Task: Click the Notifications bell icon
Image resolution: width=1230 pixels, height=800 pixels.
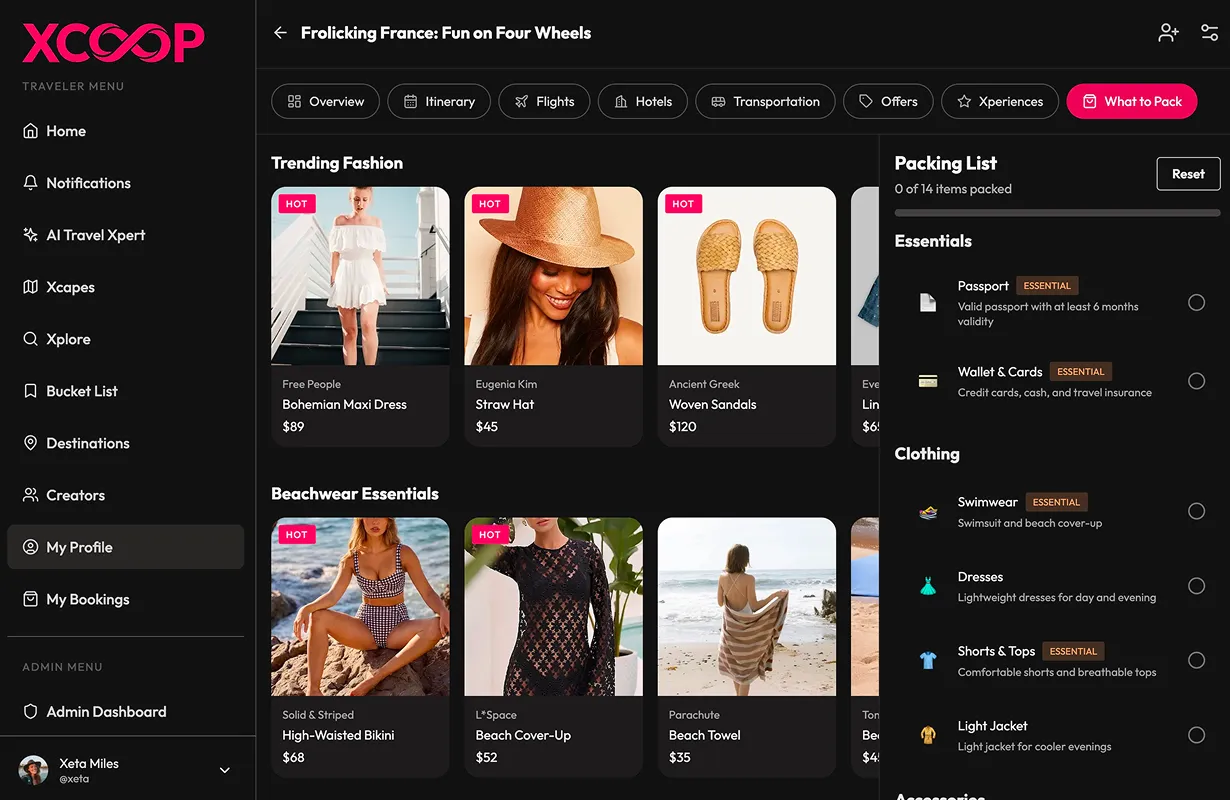Action: click(30, 183)
